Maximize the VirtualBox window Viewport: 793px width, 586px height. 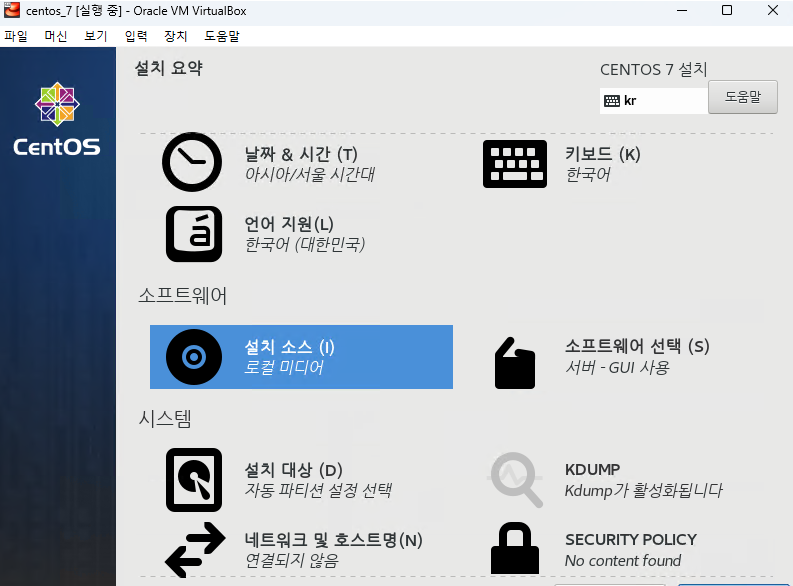point(727,10)
